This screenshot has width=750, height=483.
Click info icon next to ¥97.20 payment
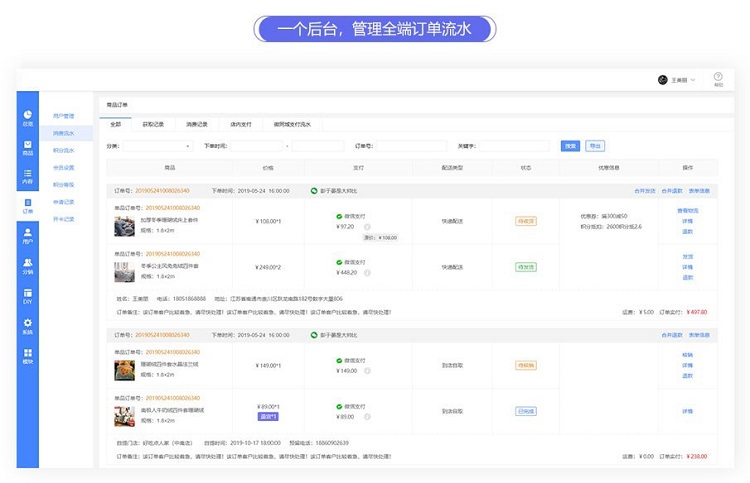tap(367, 227)
